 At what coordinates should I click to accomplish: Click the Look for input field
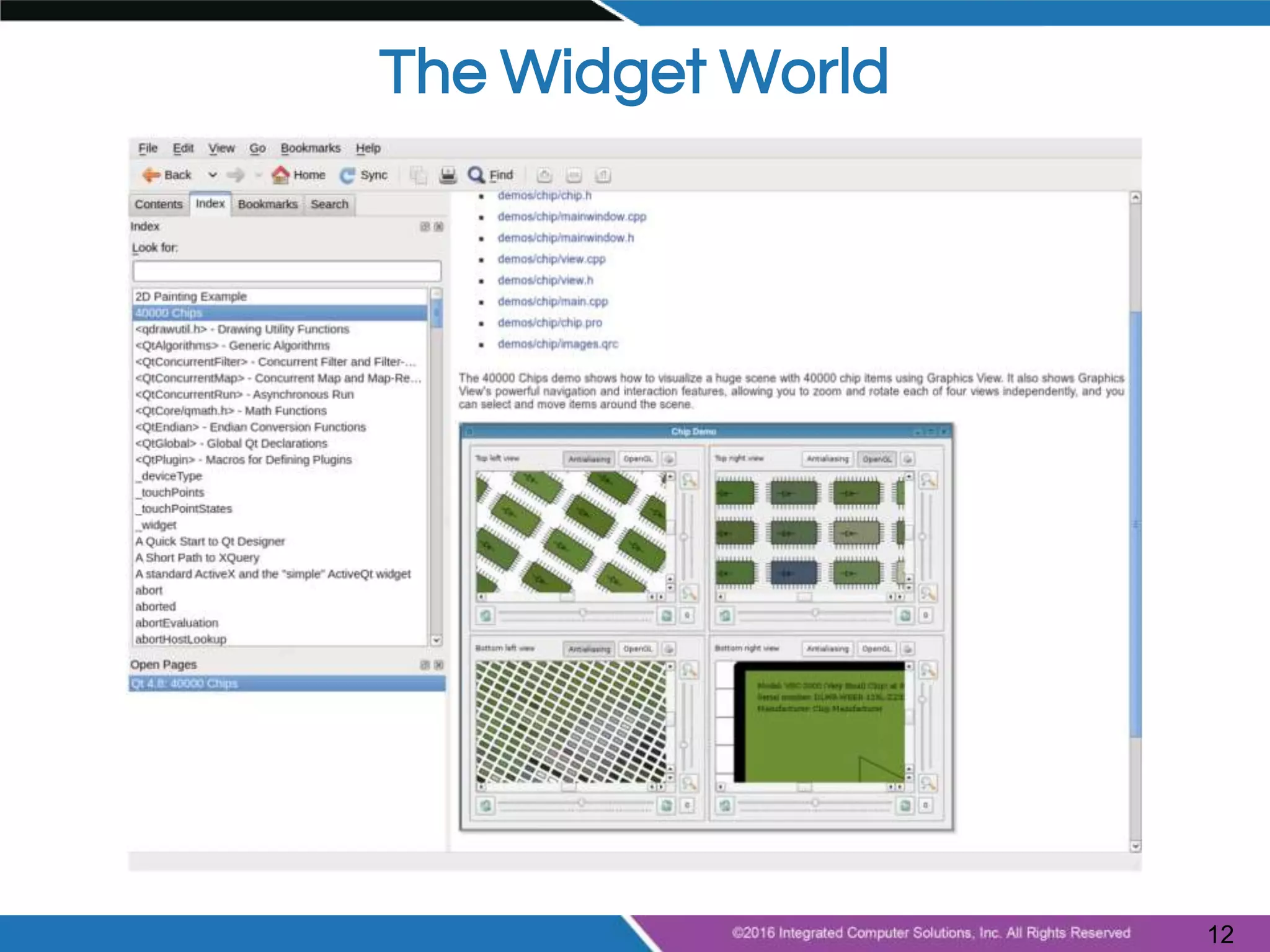click(x=286, y=271)
